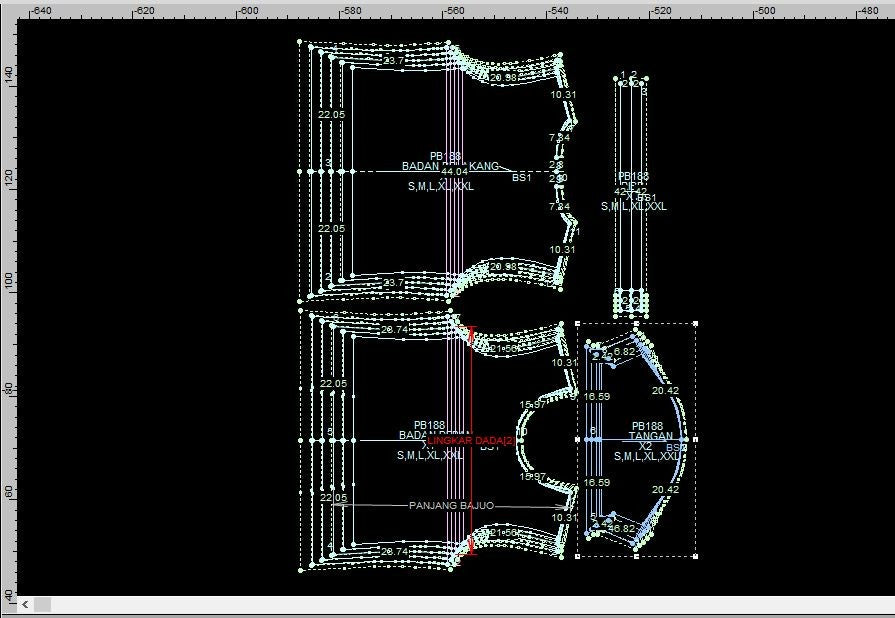Click the bottom-right selection handle of sleeve box
Image resolution: width=895 pixels, height=618 pixels.
(695, 556)
